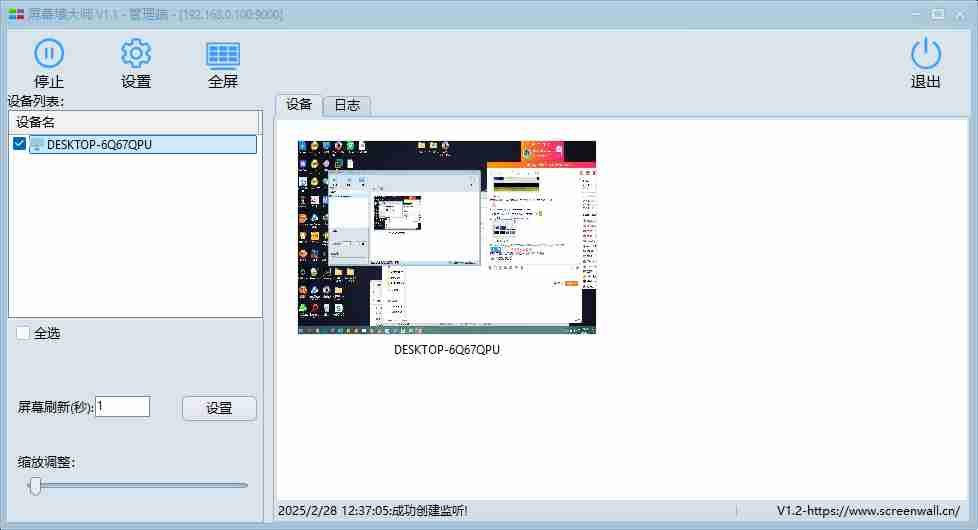
Task: Focus the 屏幕刷新(秒) input field
Action: 122,406
